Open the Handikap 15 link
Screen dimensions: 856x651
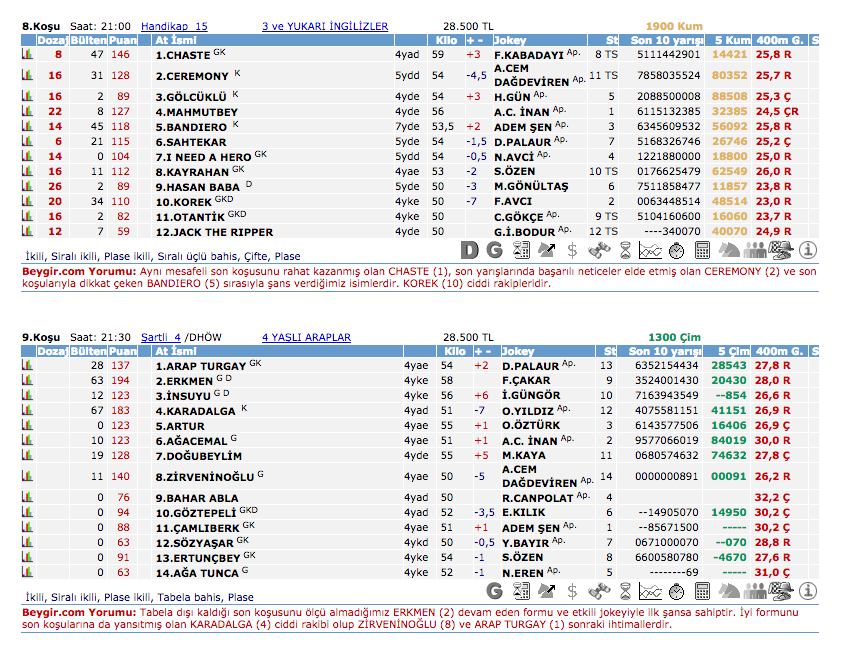(174, 27)
